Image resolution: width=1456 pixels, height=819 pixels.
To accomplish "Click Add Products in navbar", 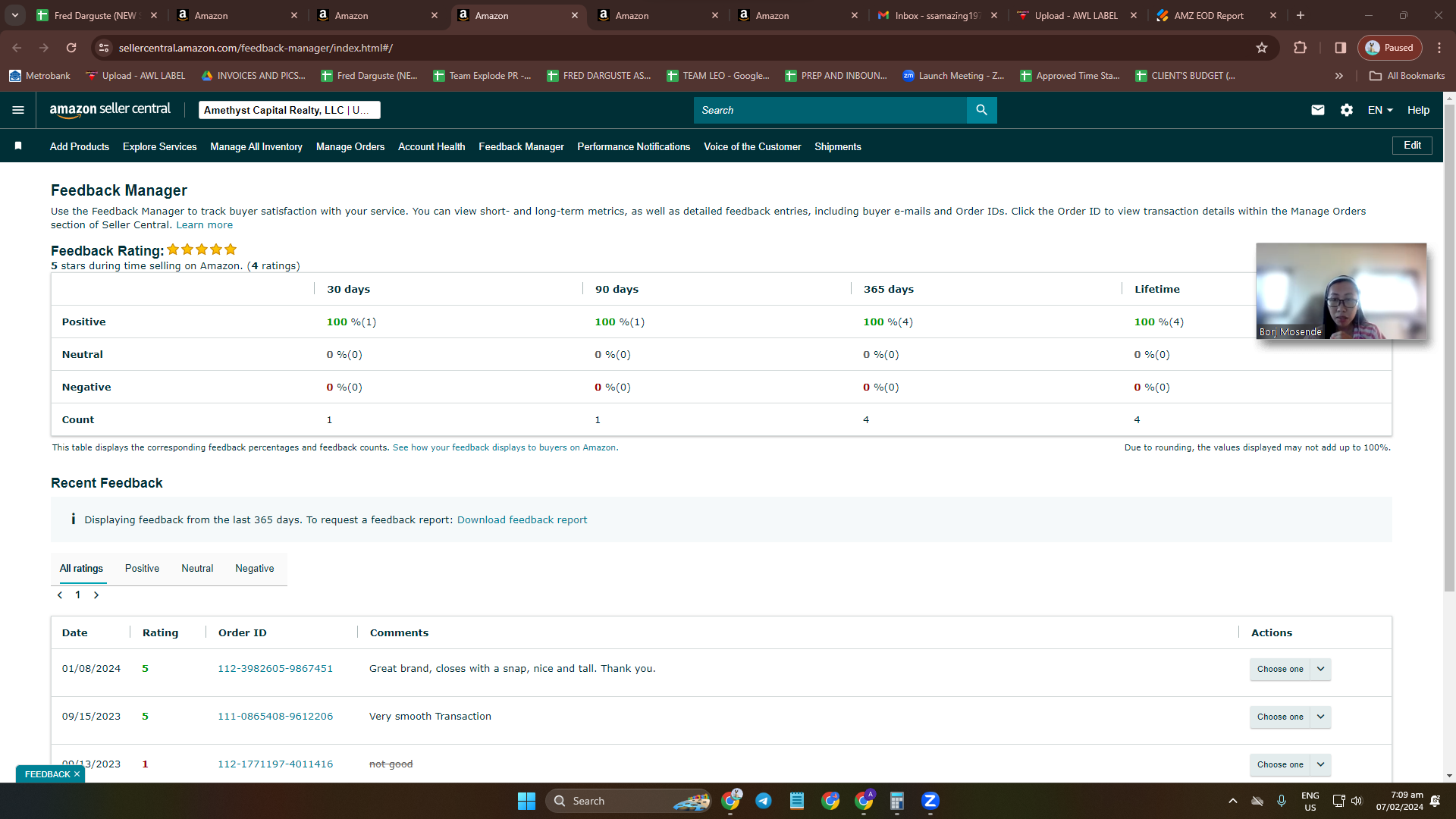I will 80,146.
